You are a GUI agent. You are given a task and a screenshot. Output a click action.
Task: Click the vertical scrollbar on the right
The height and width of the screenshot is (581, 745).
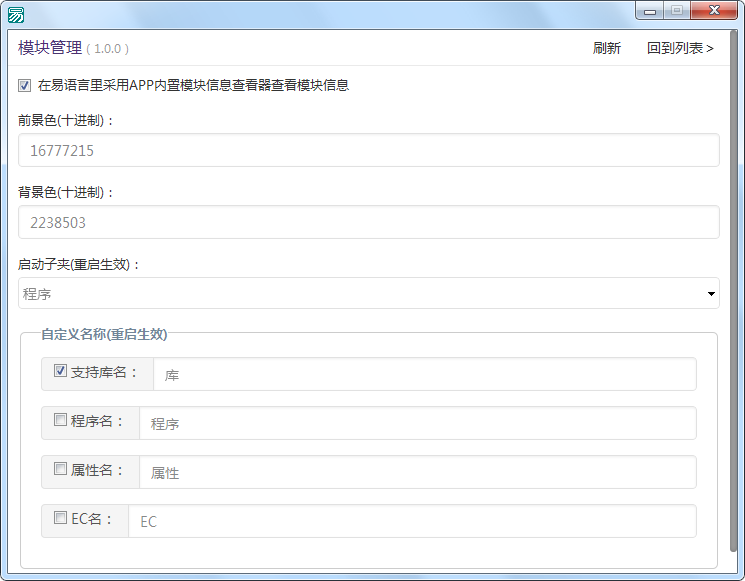coord(734,291)
